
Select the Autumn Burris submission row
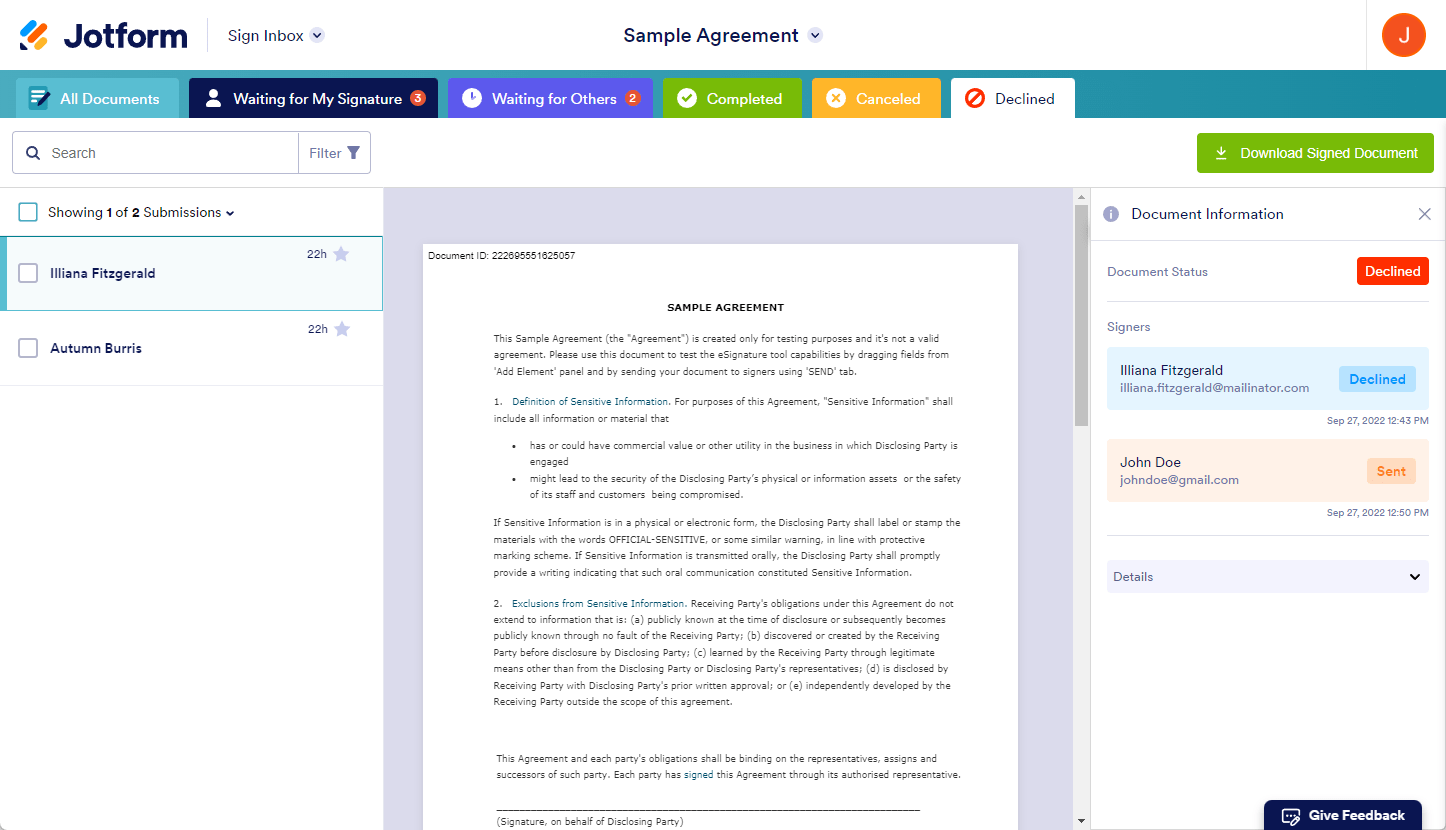click(x=191, y=348)
